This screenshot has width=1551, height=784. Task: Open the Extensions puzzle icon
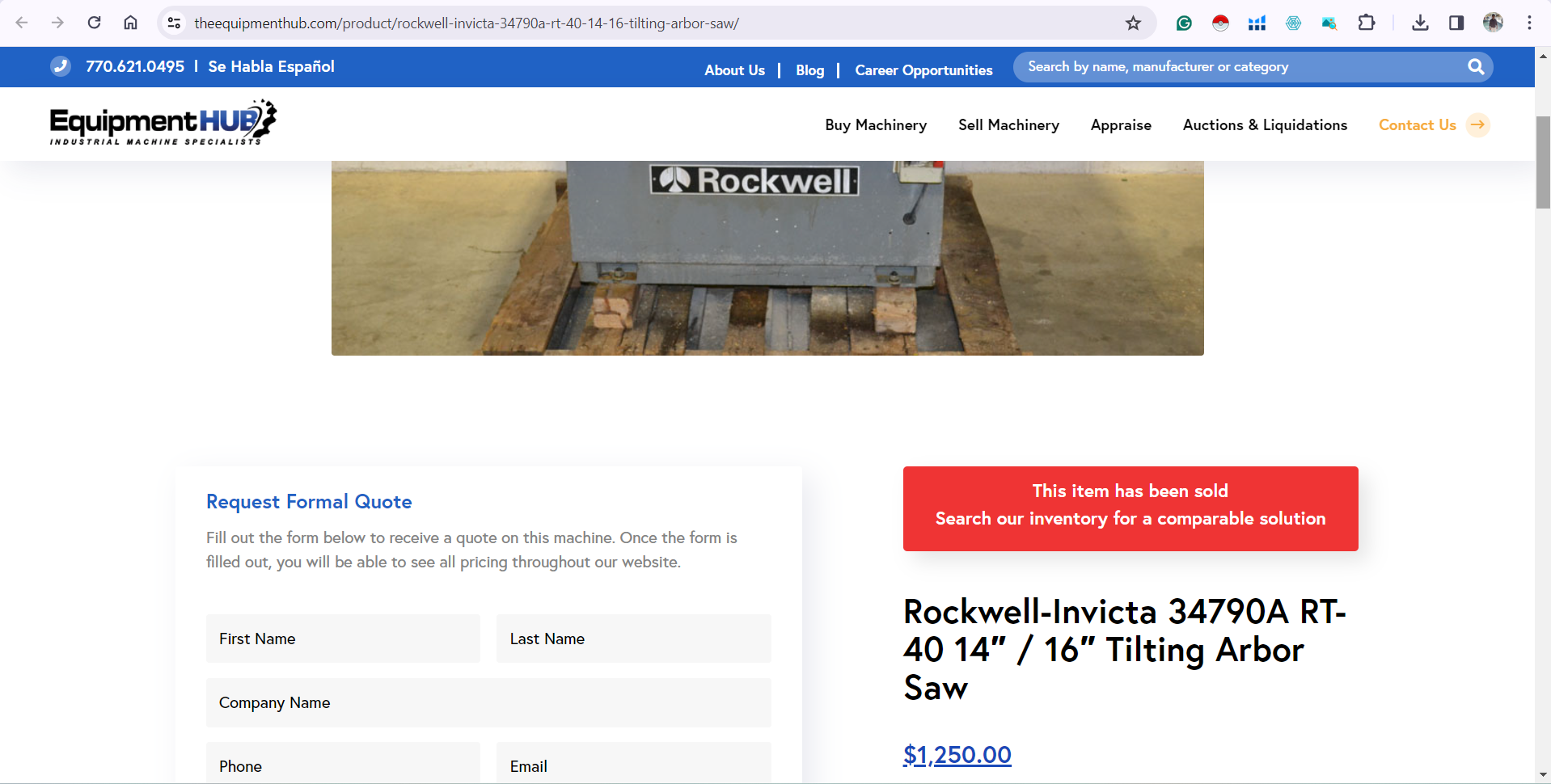pos(1367,23)
